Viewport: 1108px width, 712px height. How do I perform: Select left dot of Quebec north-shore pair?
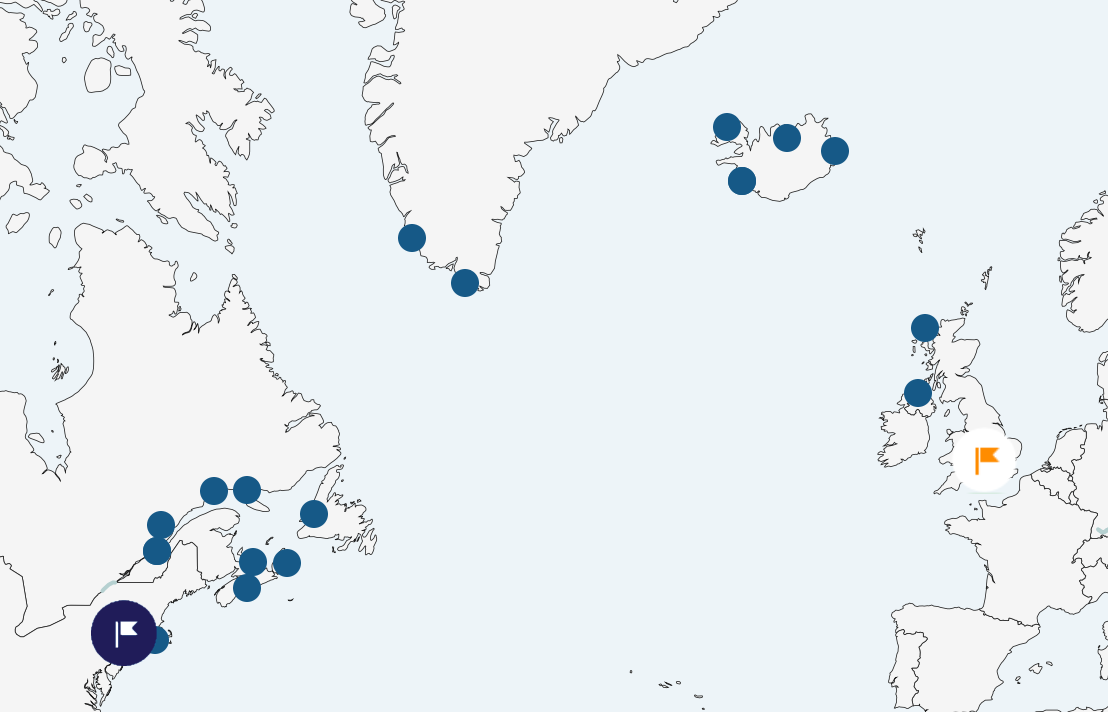214,491
